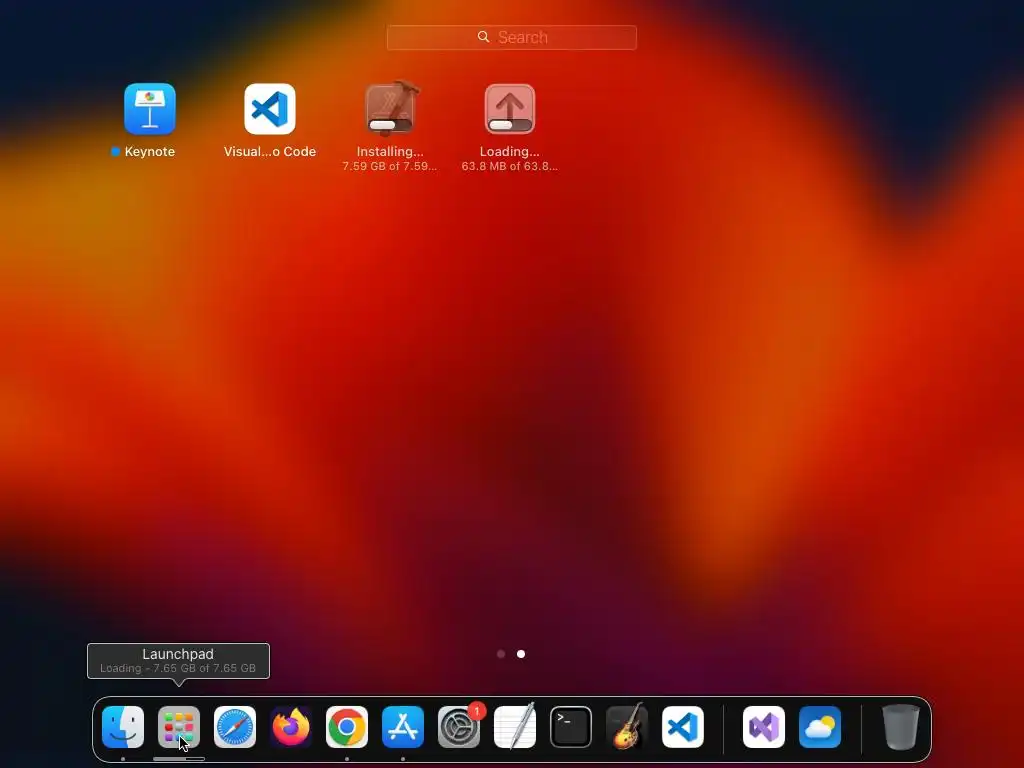Click the Xcode icon showing Installing progress
1024x768 pixels.
pos(390,109)
